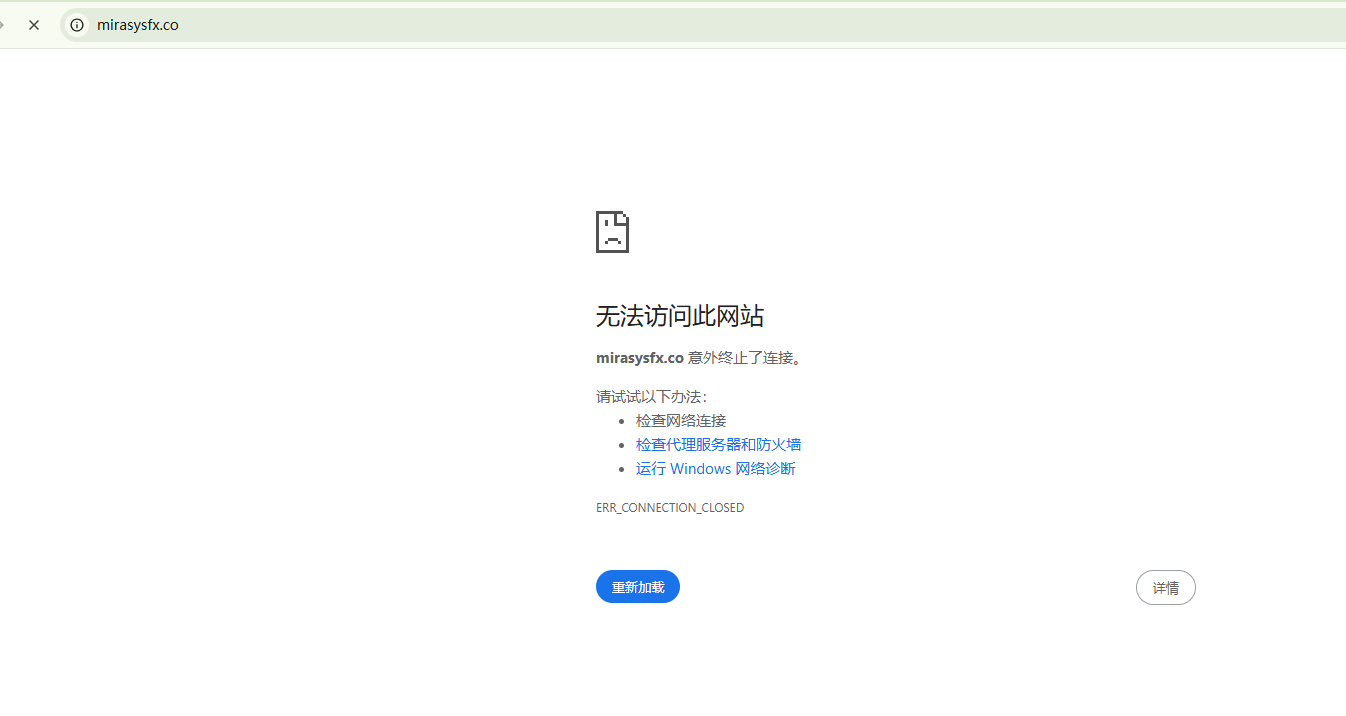Image resolution: width=1346 pixels, height=716 pixels.
Task: Open site information icon in address bar
Action: [x=77, y=25]
